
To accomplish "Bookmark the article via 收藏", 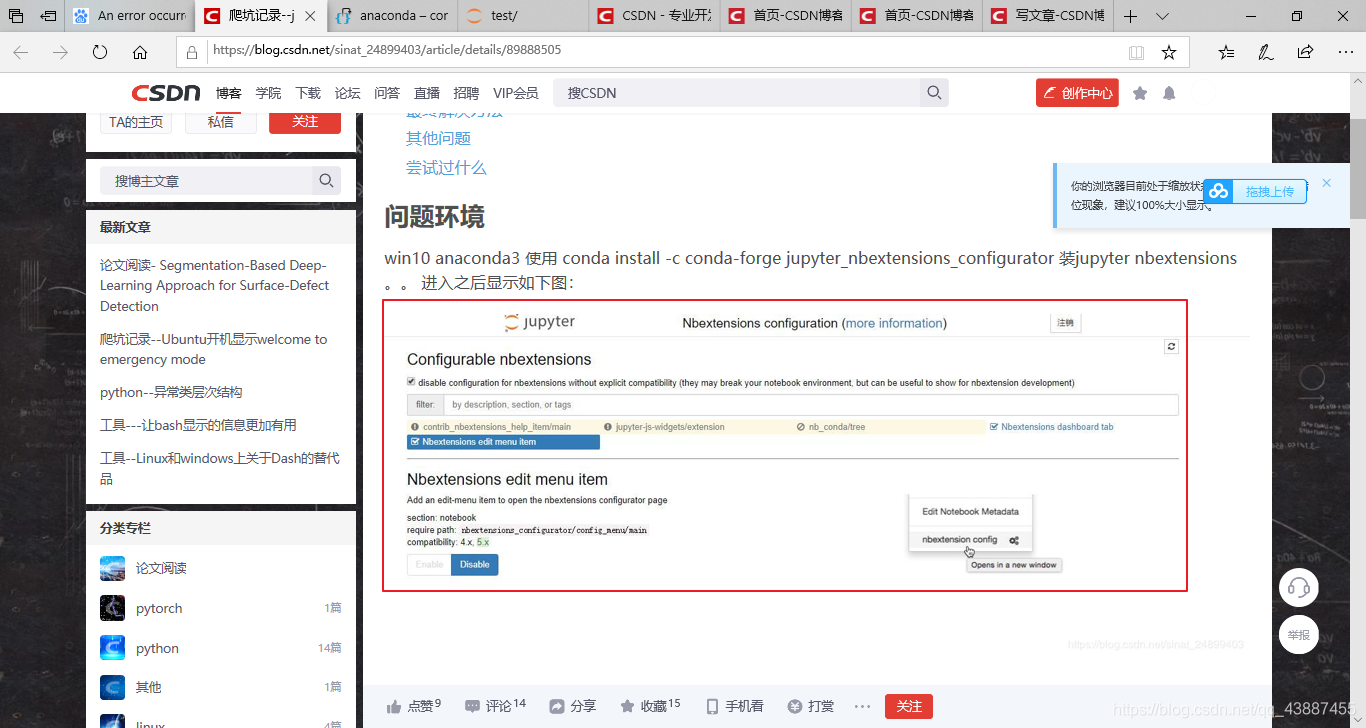I will coord(650,706).
